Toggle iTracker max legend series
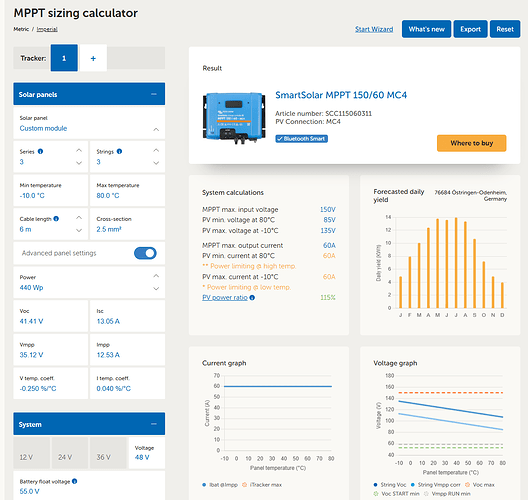528x500 pixels. click(x=262, y=485)
